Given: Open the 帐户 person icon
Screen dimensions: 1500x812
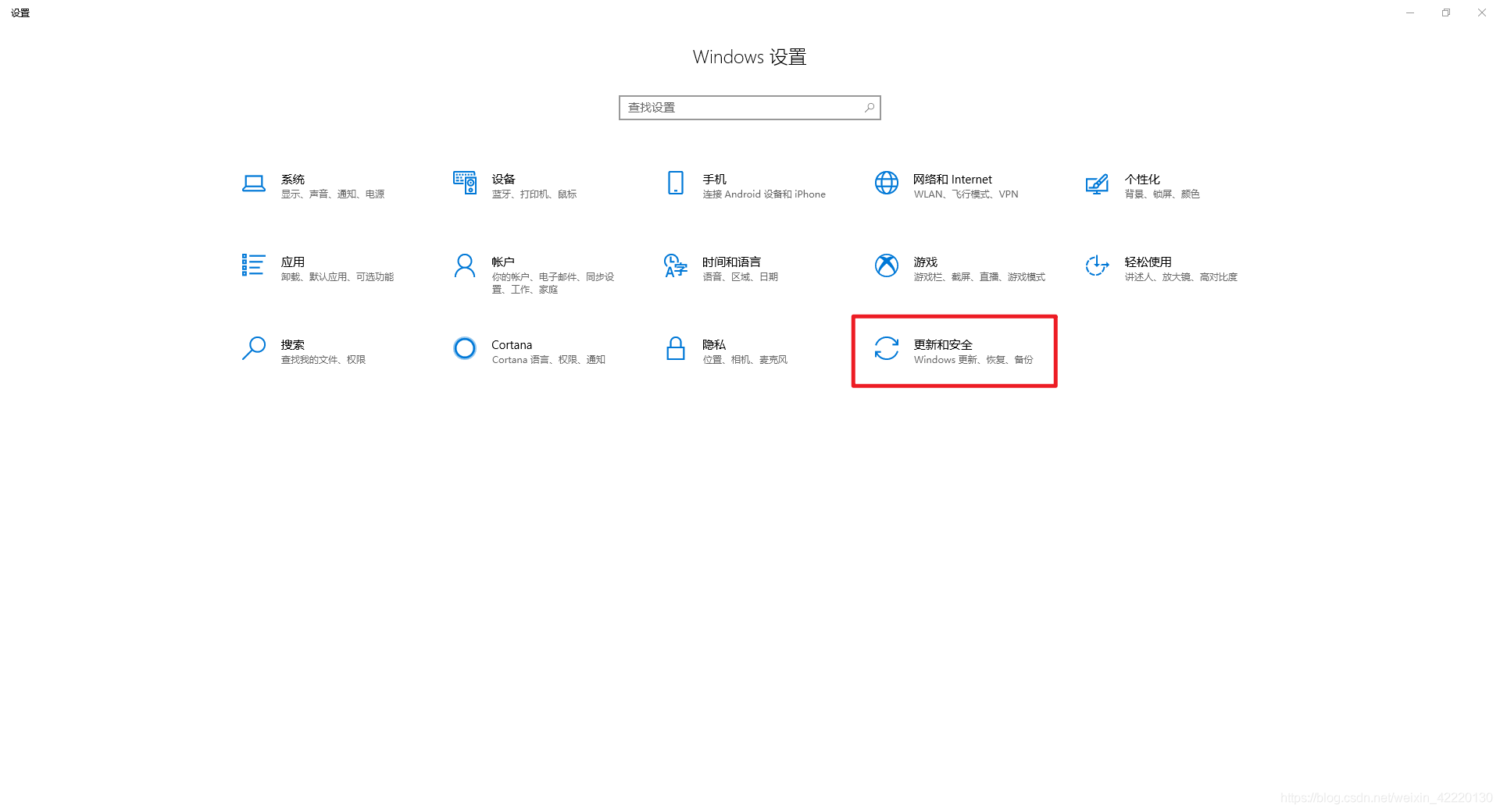Looking at the screenshot, I should point(465,265).
